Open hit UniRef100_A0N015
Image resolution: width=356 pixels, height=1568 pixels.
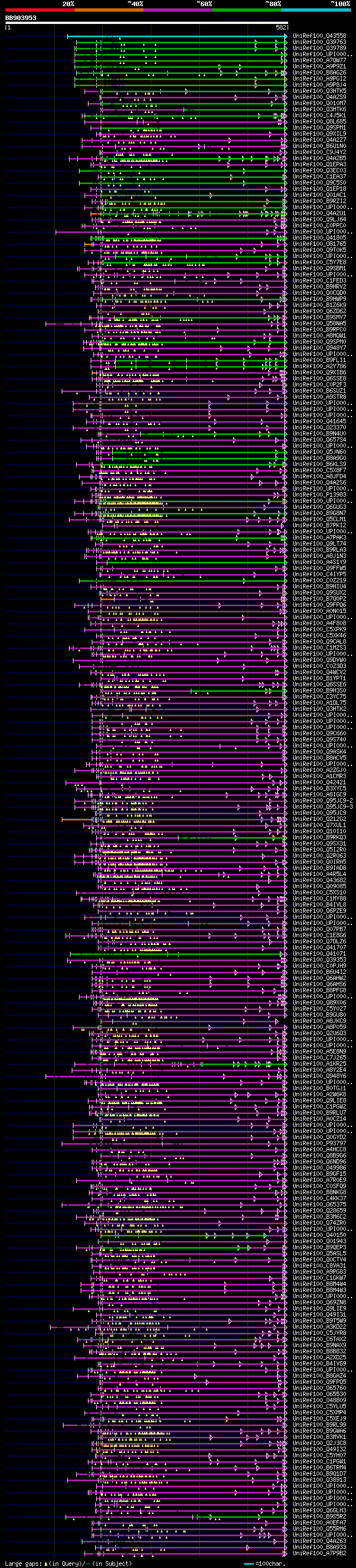(319, 611)
